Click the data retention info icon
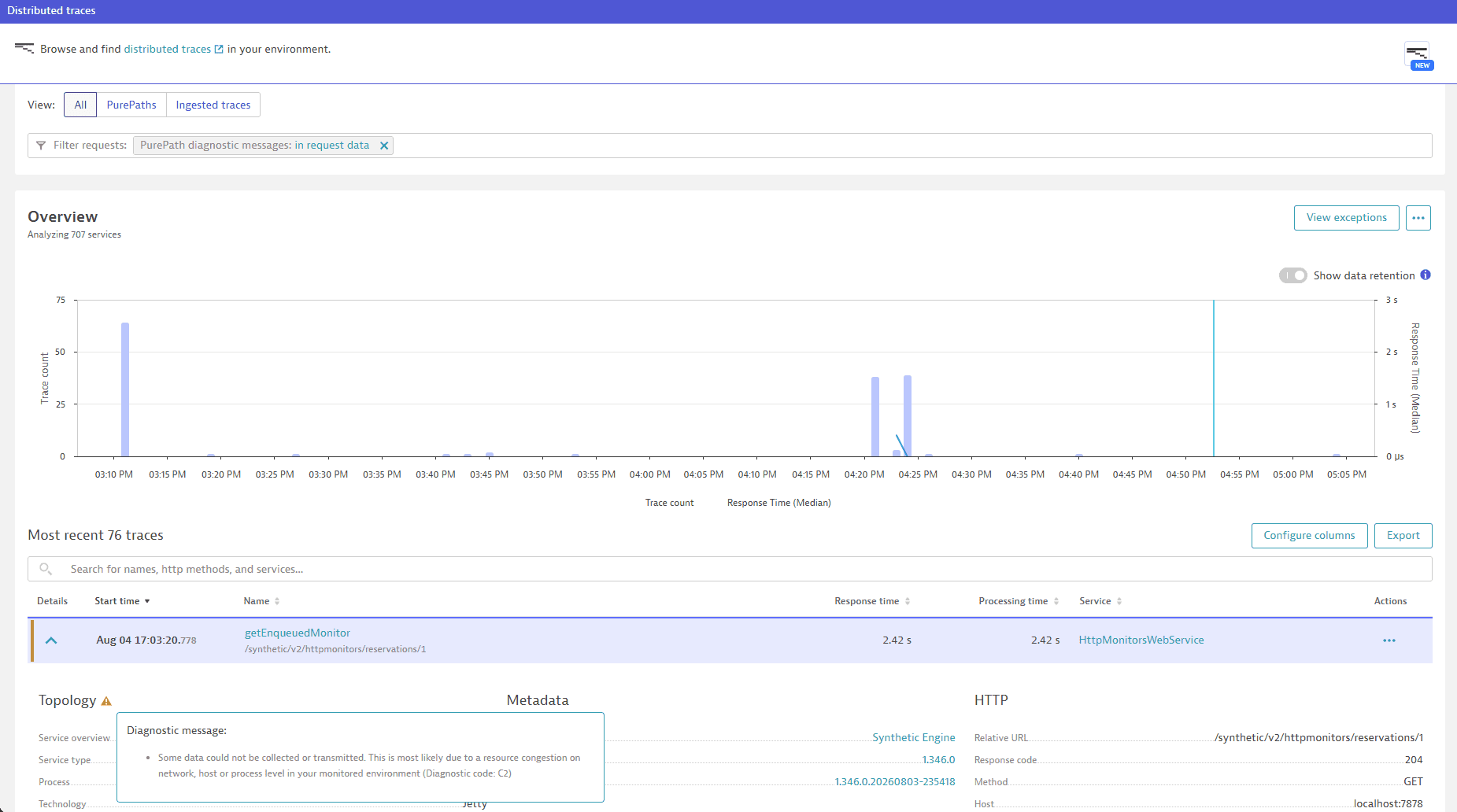1457x812 pixels. [x=1426, y=275]
